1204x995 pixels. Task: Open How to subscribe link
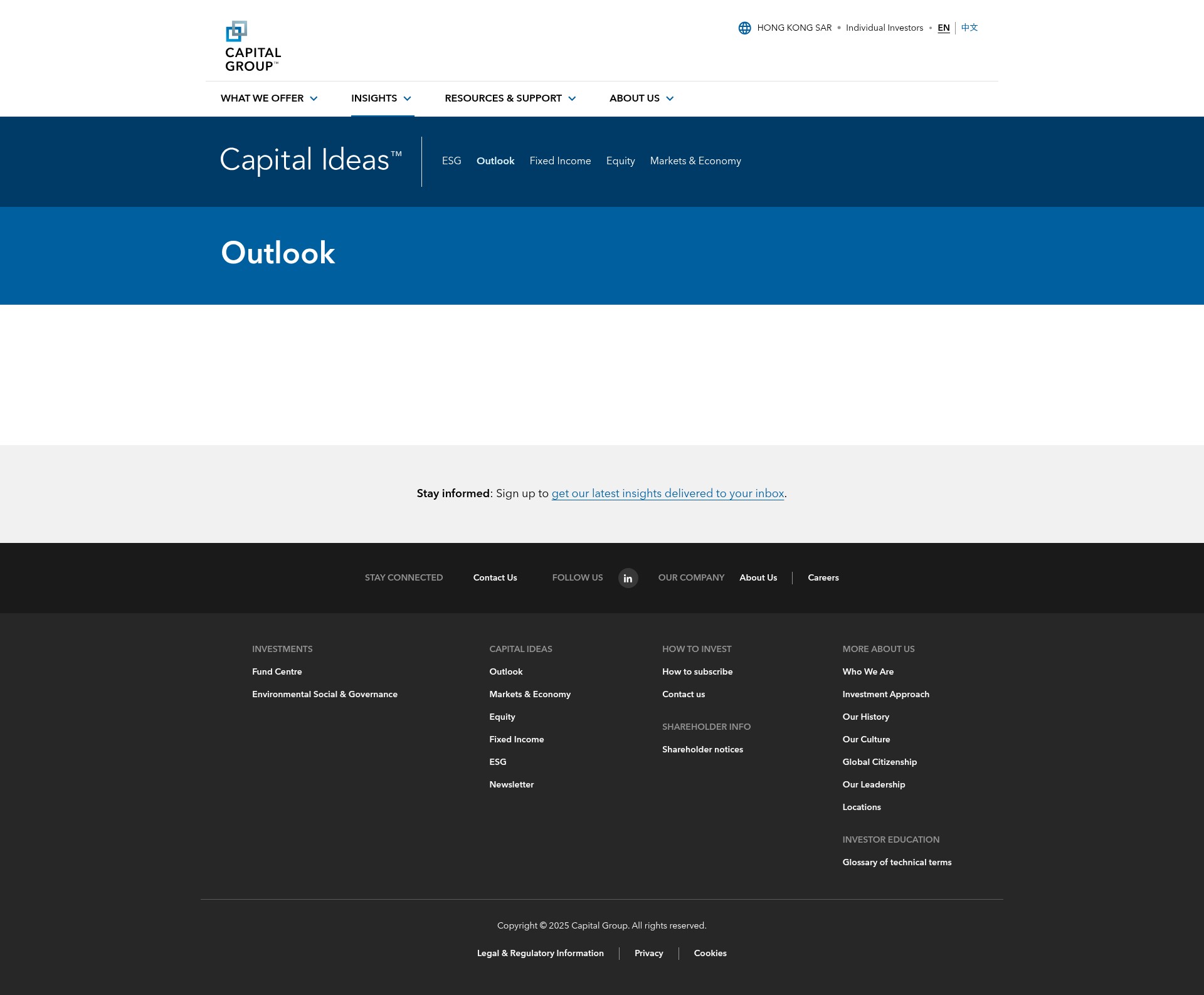pos(697,671)
